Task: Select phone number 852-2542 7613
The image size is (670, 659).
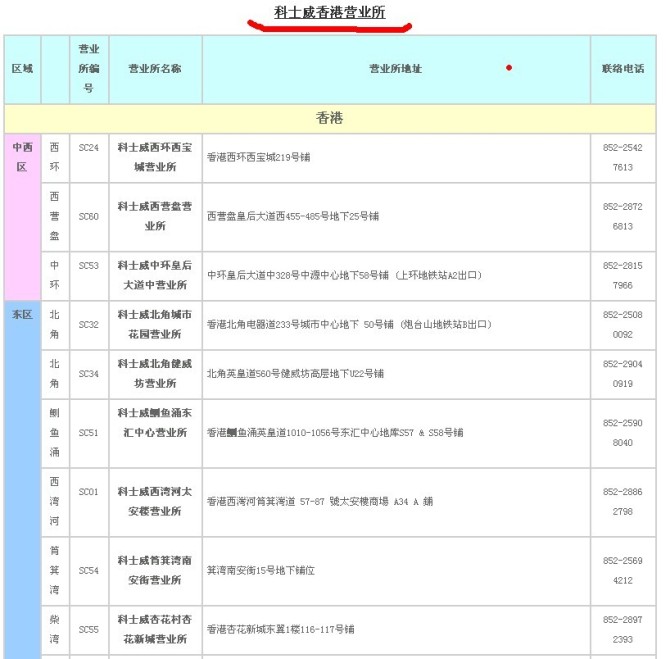Action: point(623,157)
